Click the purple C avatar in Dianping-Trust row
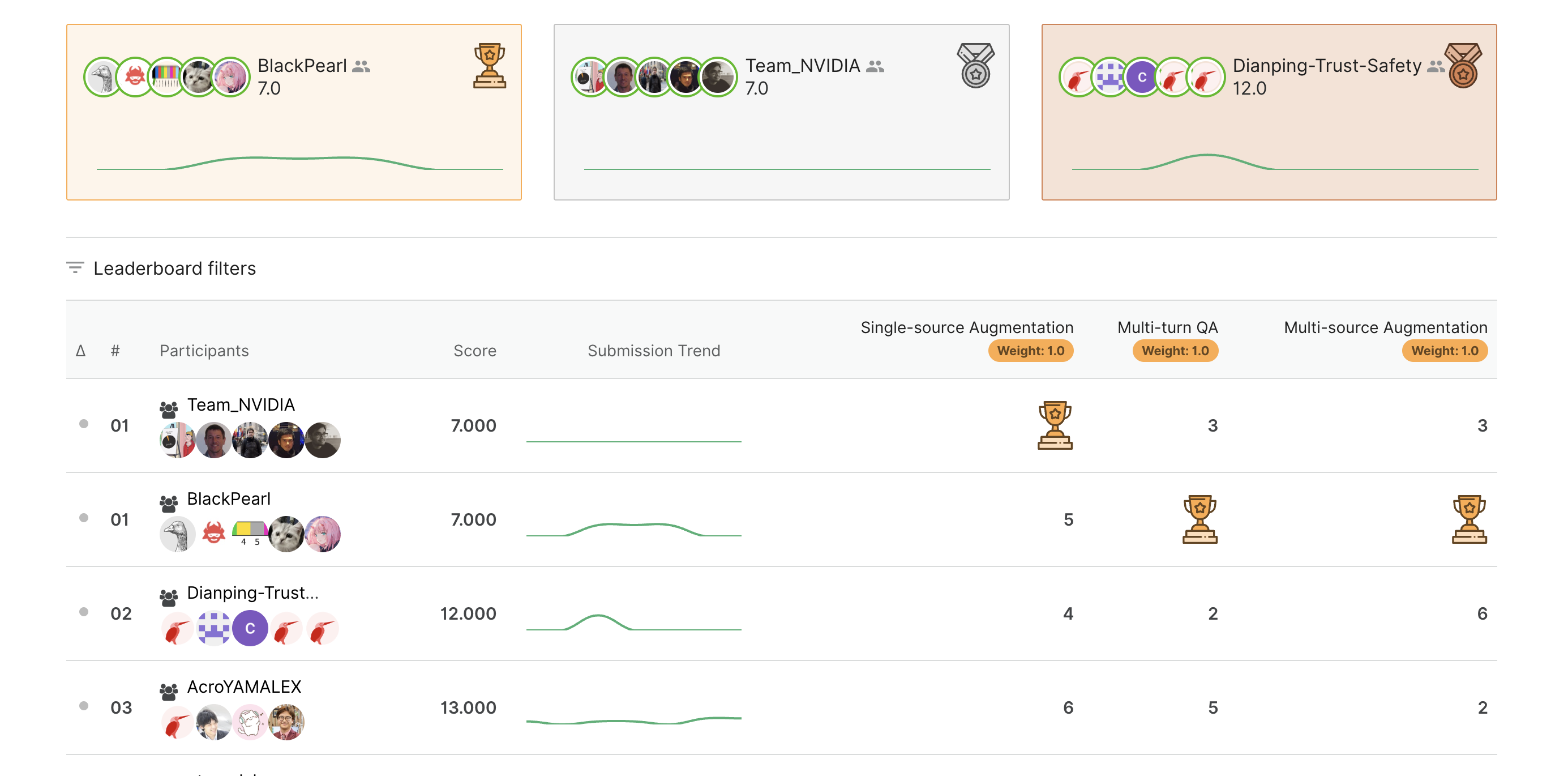 point(250,629)
